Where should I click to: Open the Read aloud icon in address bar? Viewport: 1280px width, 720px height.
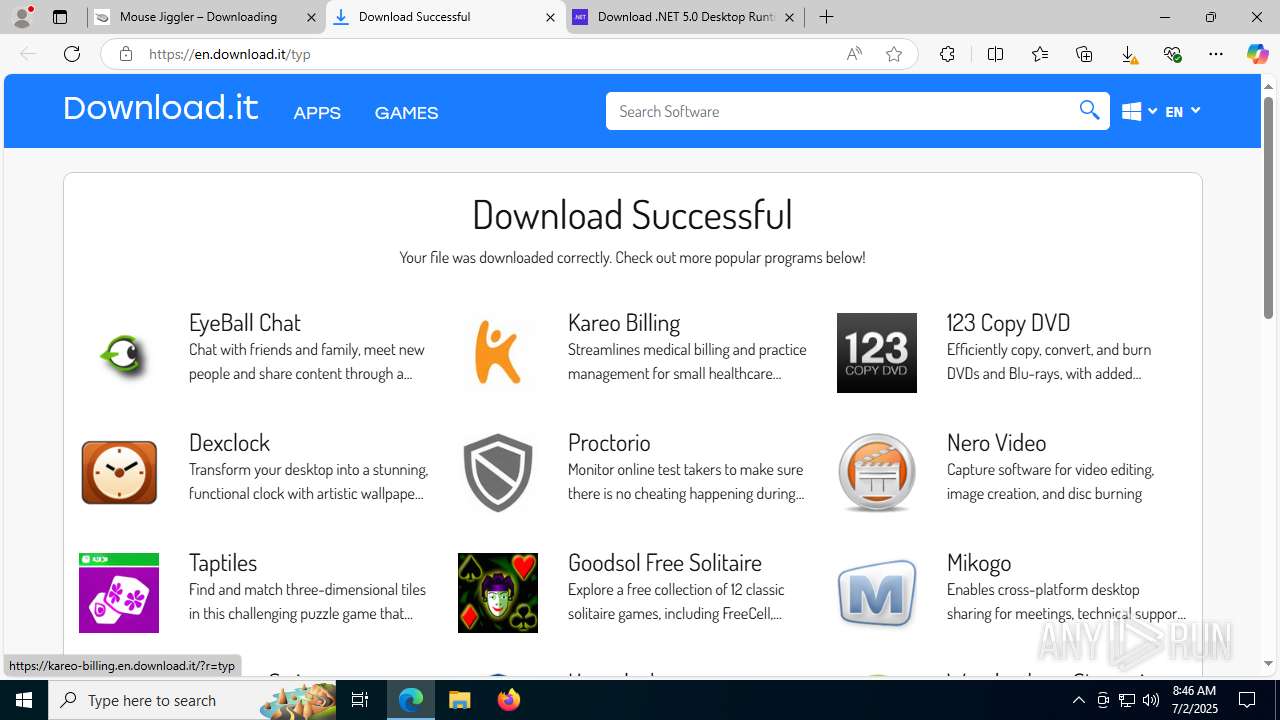[x=854, y=54]
